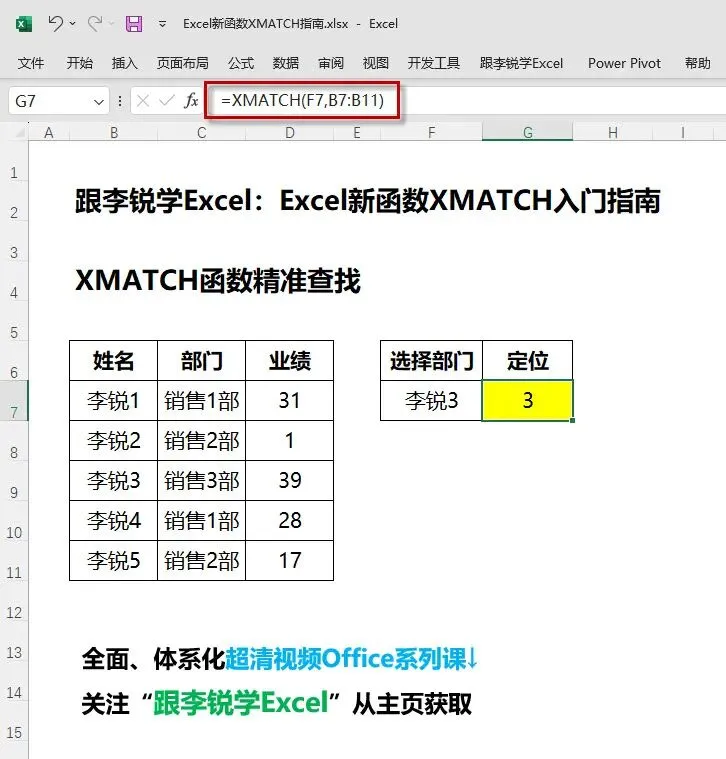Open the 公式 tab
This screenshot has width=726, height=759.
241,63
